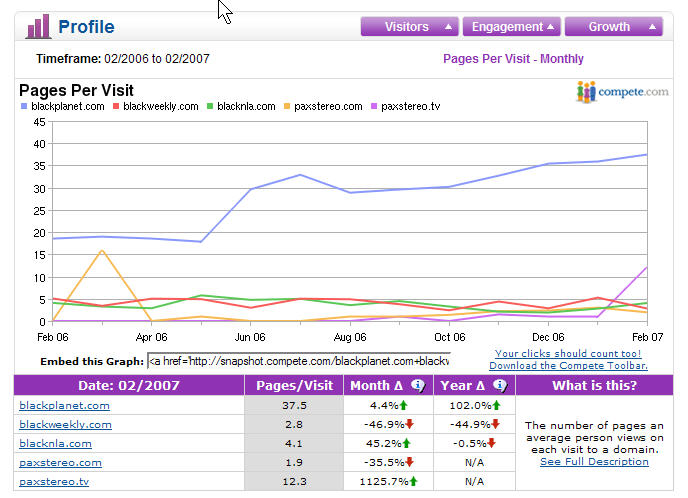The height and width of the screenshot is (498, 688).
Task: Open blackplanet.com link in table
Action: tap(64, 405)
